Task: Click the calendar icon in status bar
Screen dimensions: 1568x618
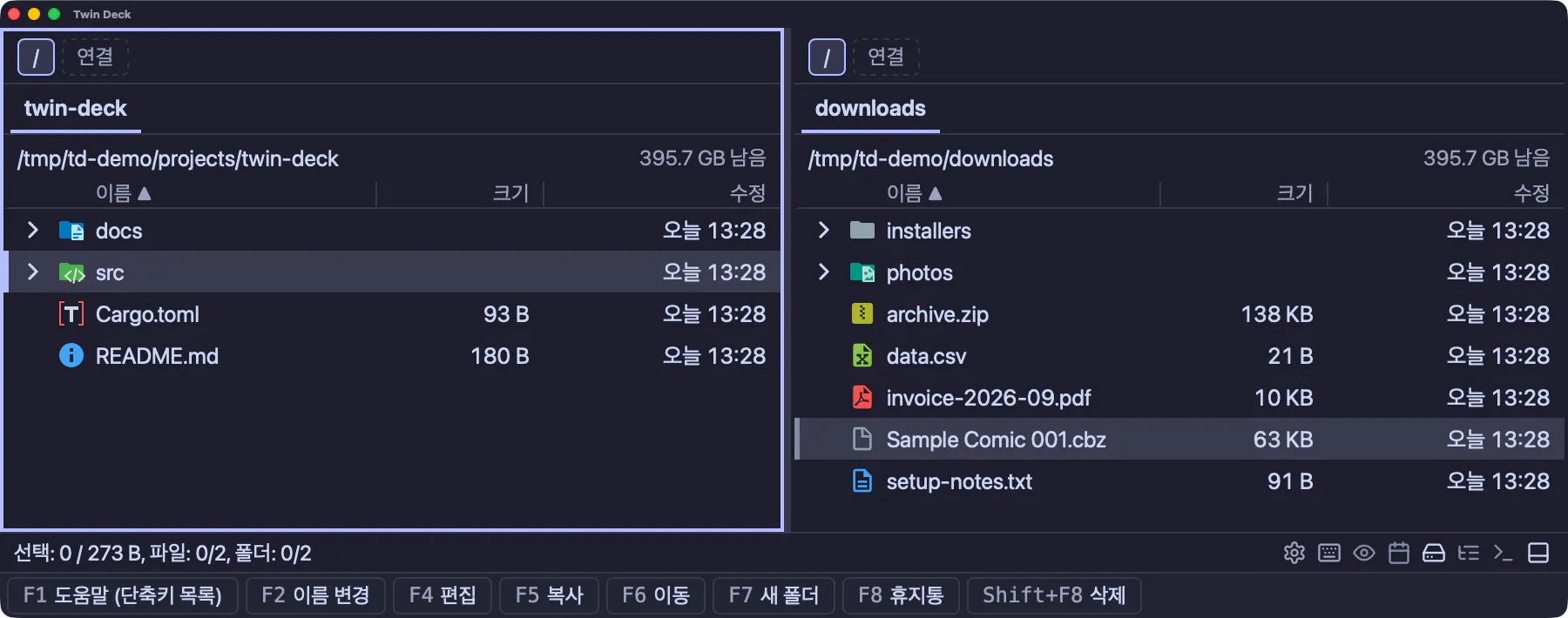Action: 1399,553
